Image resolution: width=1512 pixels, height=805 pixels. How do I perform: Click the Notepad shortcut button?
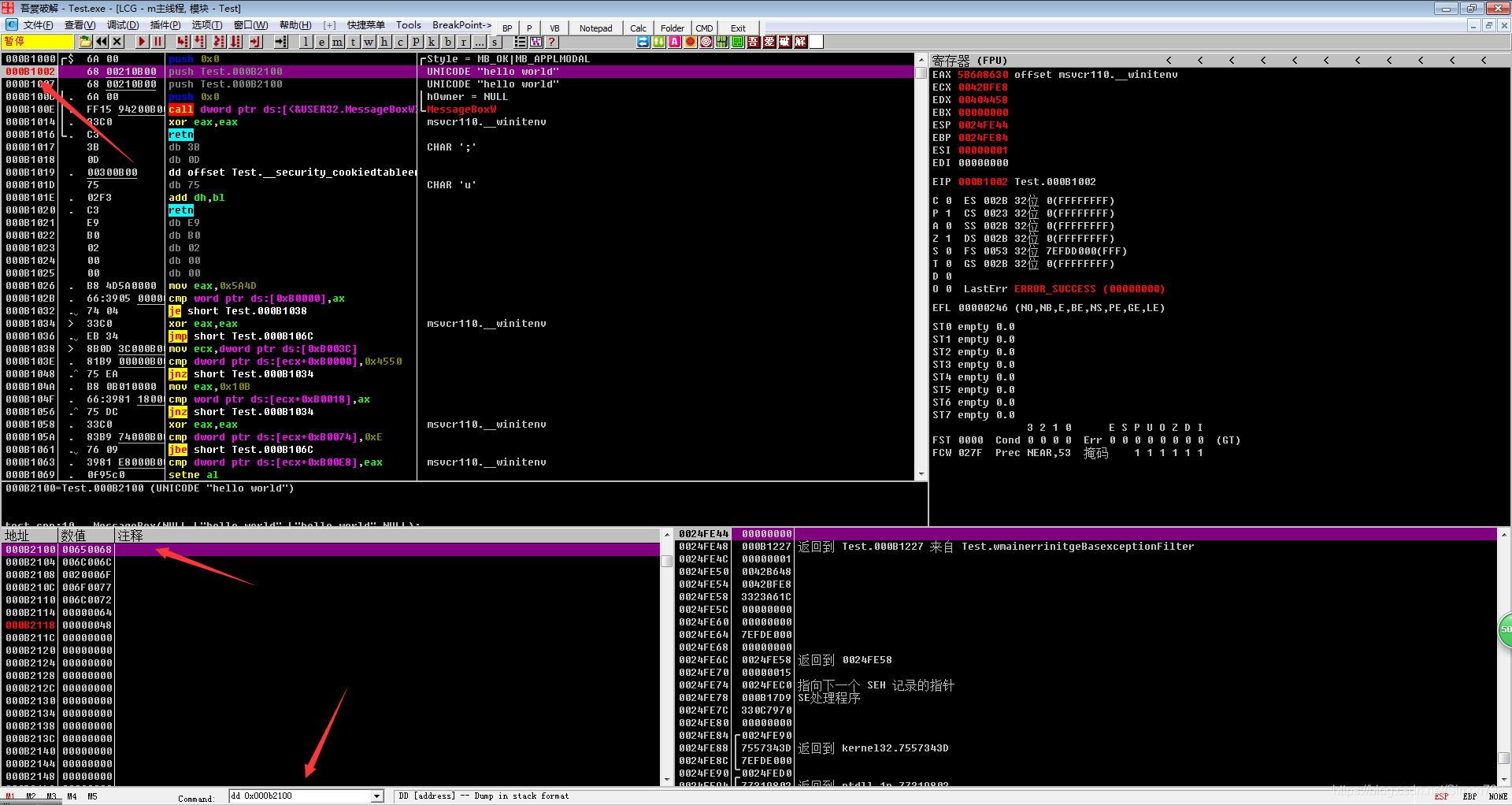pos(595,28)
